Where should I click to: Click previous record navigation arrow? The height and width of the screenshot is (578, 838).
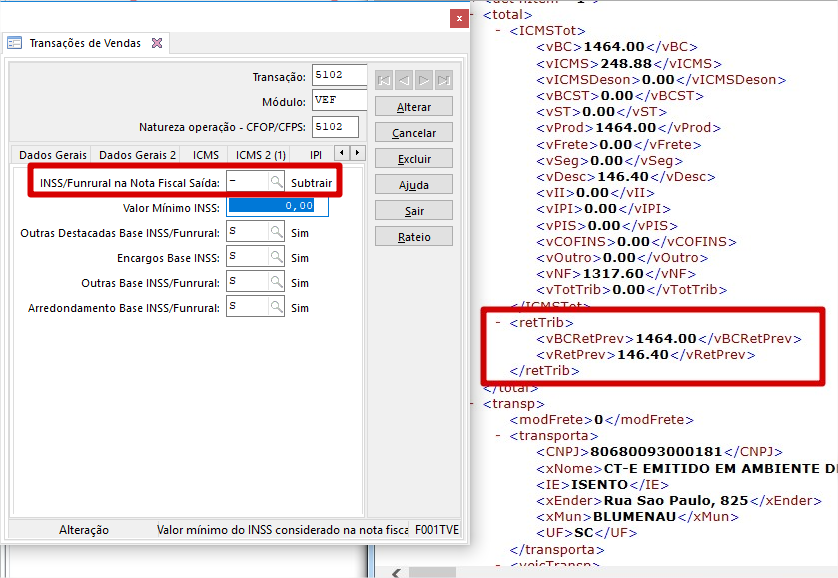pos(404,80)
